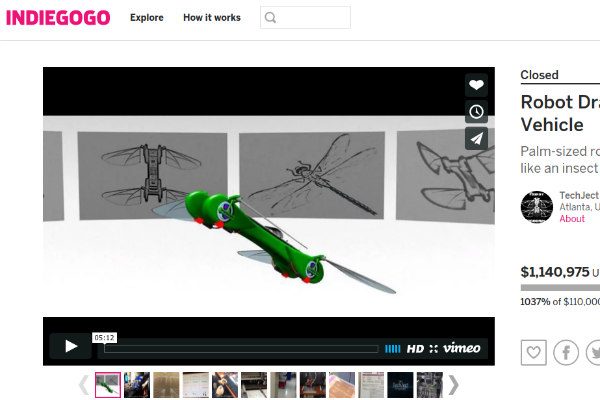
Task: Select the first gallery thumbnail
Action: pyautogui.click(x=108, y=385)
